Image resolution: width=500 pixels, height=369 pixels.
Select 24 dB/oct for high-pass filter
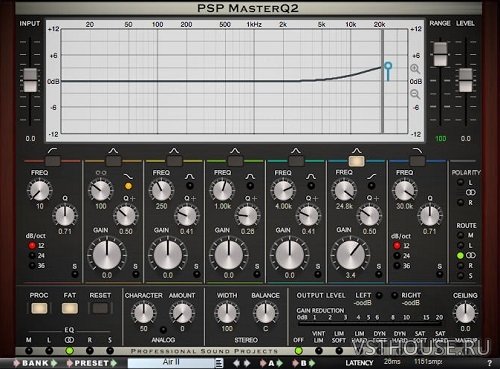[x=32, y=256]
